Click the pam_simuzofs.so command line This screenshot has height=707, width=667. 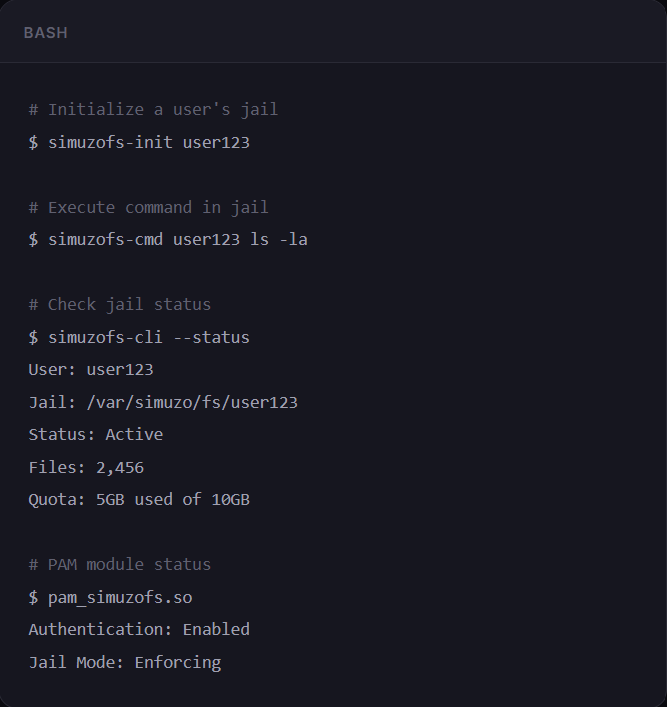[x=110, y=597]
